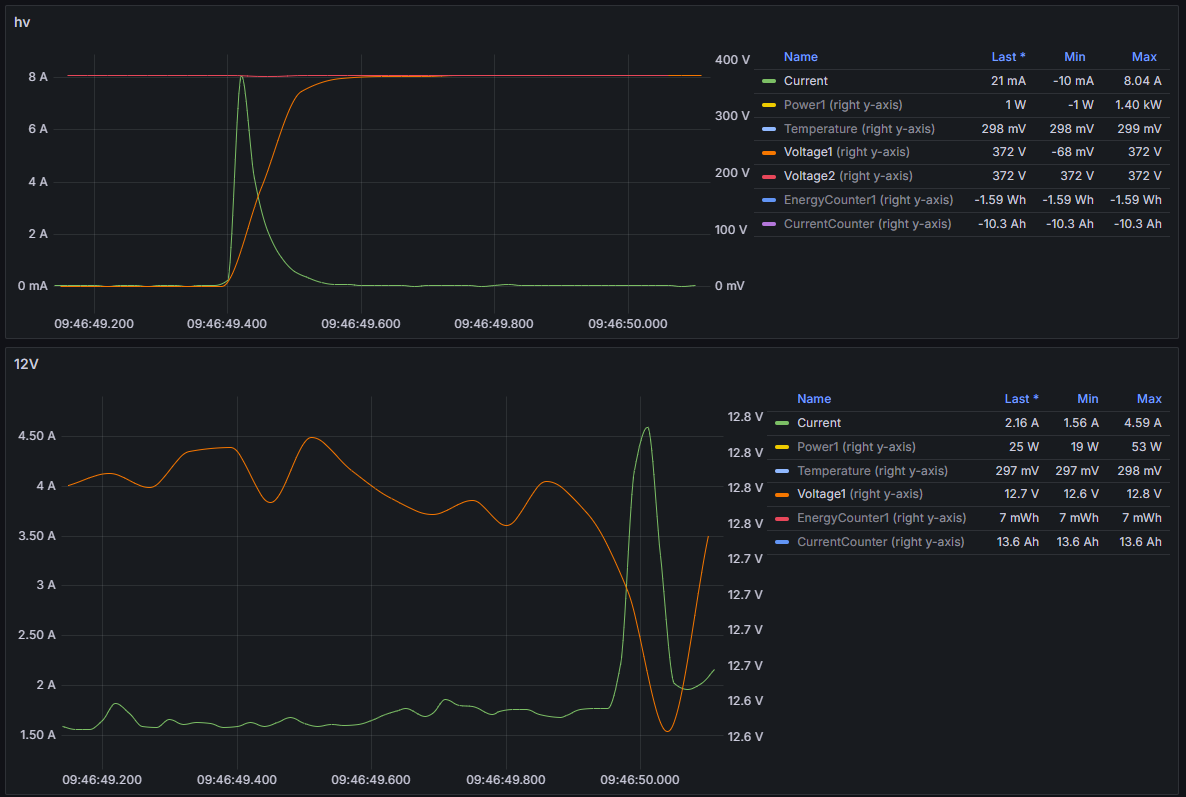Image resolution: width=1186 pixels, height=797 pixels.
Task: Click the orange Voltage1 color swatch in hv legend
Action: coord(768,153)
